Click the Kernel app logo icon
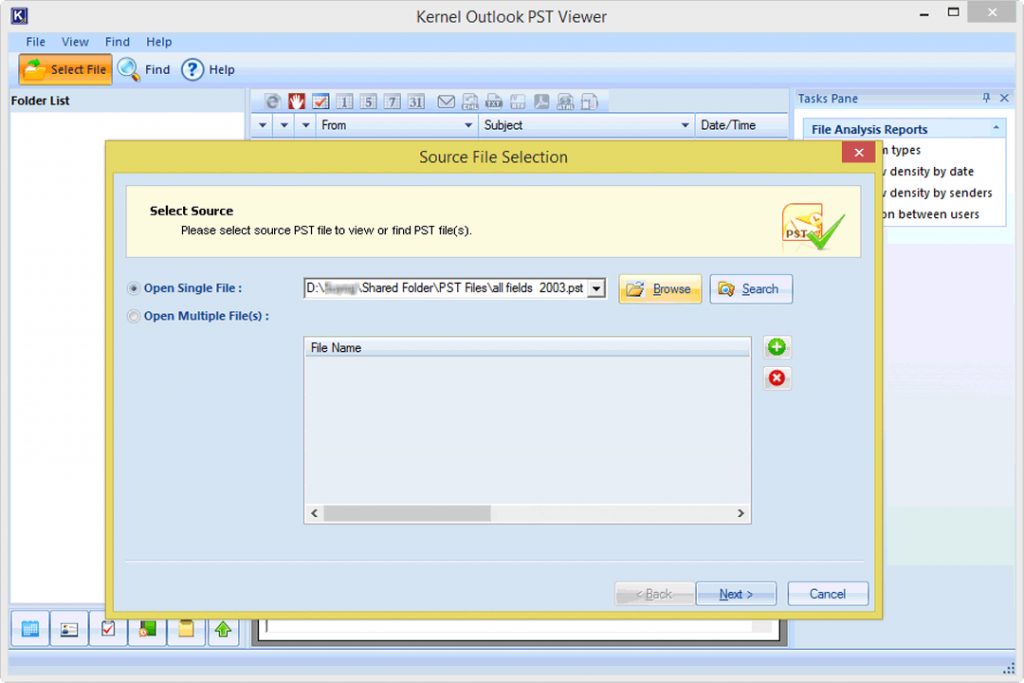Viewport: 1024px width, 683px height. coord(19,15)
